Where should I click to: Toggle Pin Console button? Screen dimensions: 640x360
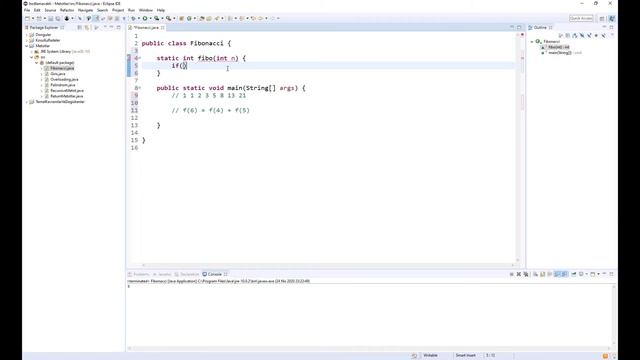click(x=573, y=274)
